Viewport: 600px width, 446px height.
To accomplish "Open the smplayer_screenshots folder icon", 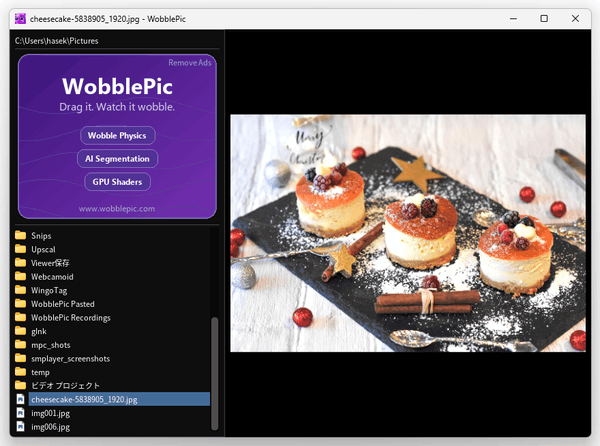I will 20,358.
